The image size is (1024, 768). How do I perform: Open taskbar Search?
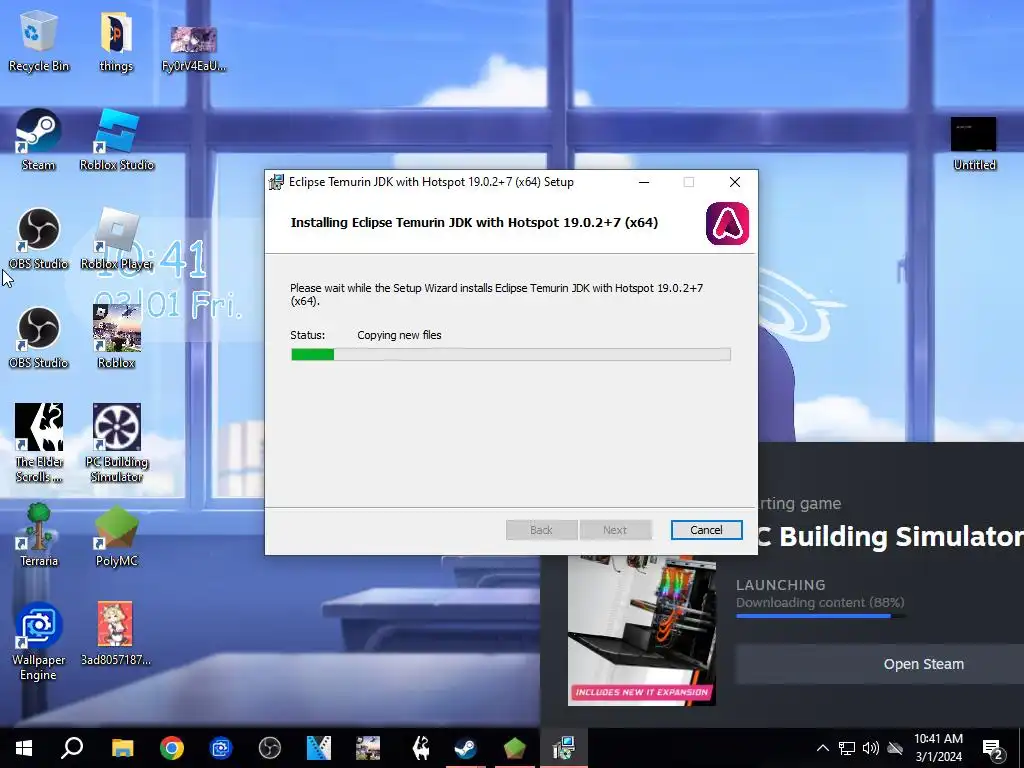tap(72, 748)
